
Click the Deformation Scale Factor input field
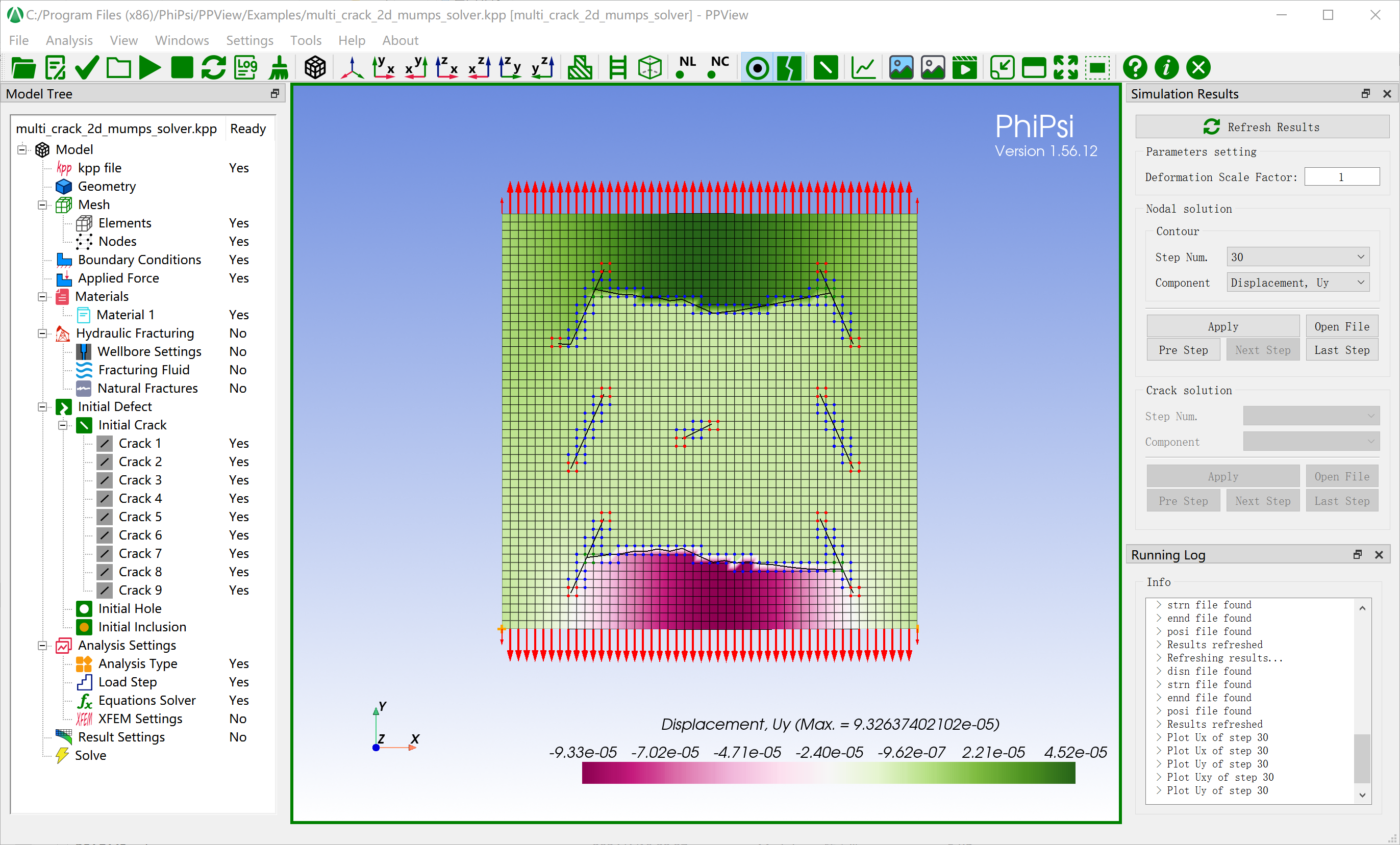tap(1341, 176)
